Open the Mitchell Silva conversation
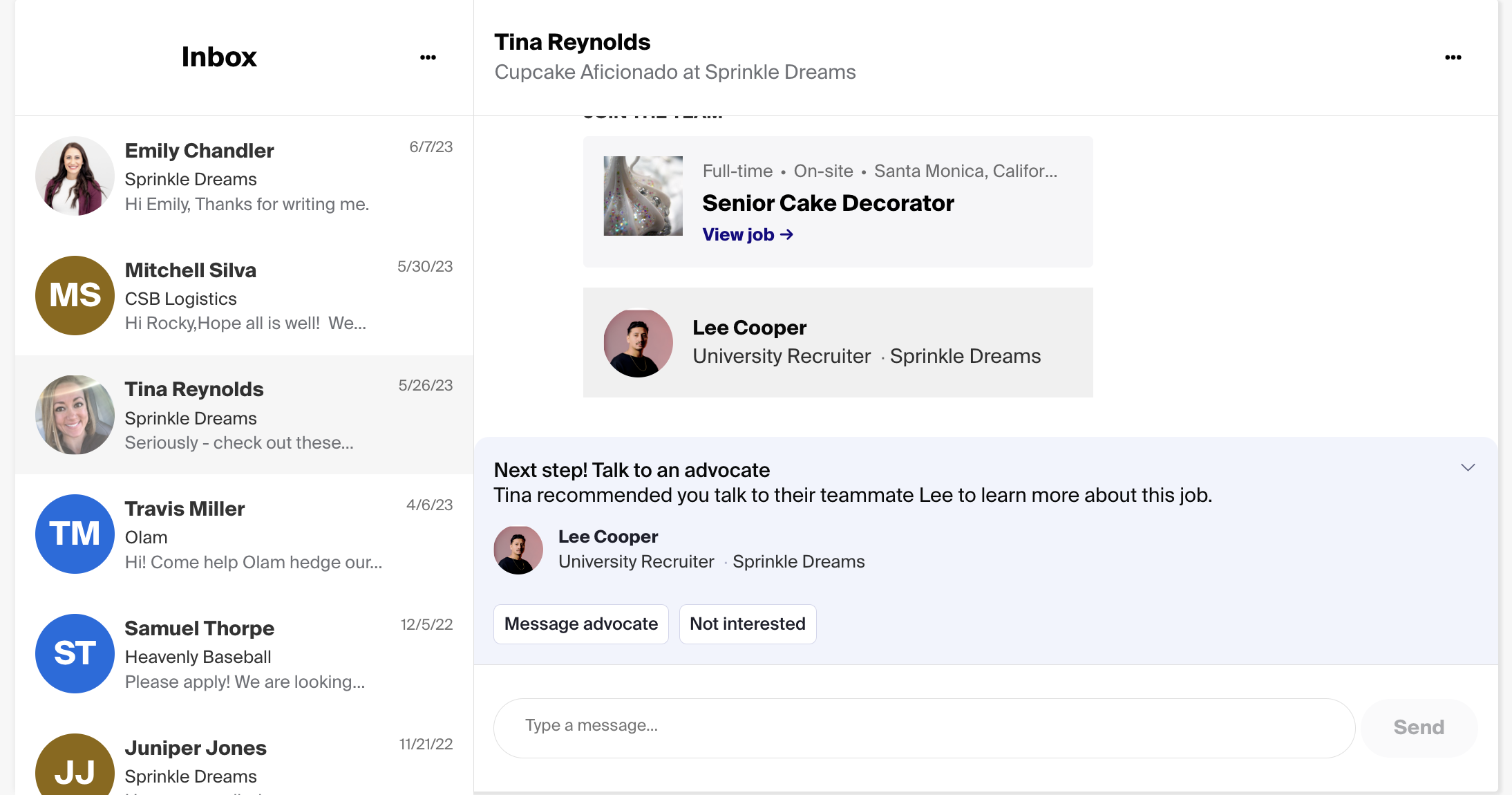This screenshot has width=1512, height=795. coord(242,296)
